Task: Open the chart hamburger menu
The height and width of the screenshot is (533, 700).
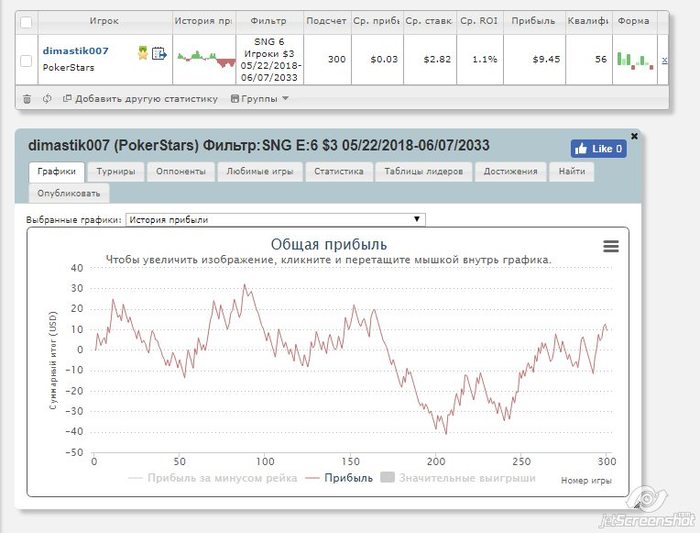Action: 611,246
